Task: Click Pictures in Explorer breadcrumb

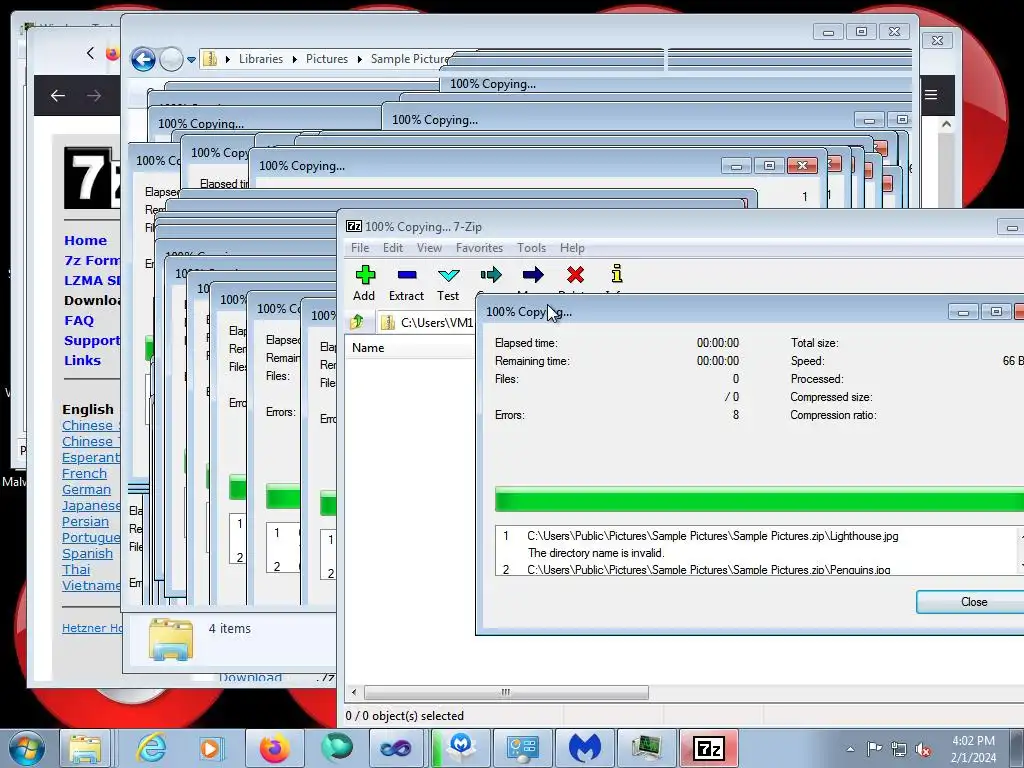Action: pyautogui.click(x=327, y=59)
